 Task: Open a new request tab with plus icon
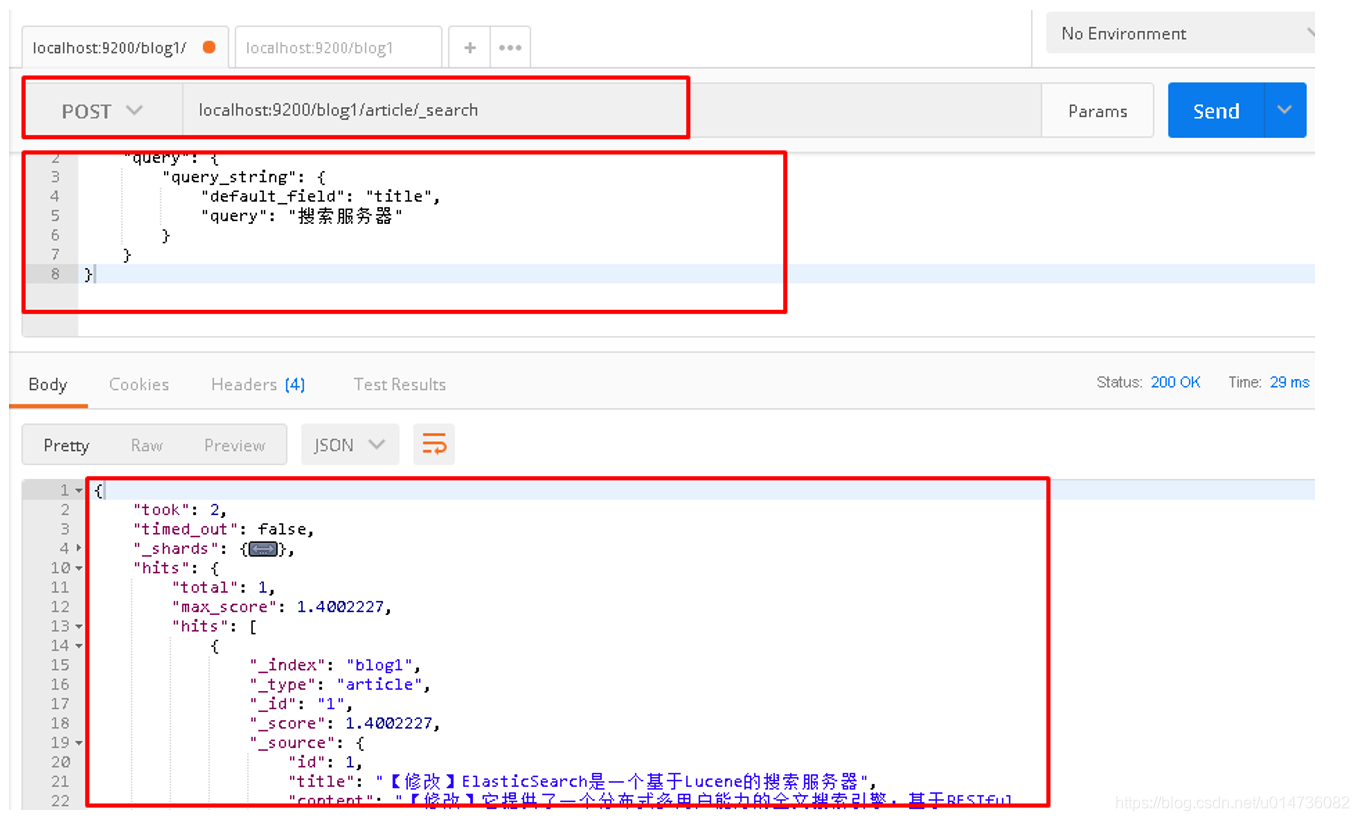click(x=469, y=47)
